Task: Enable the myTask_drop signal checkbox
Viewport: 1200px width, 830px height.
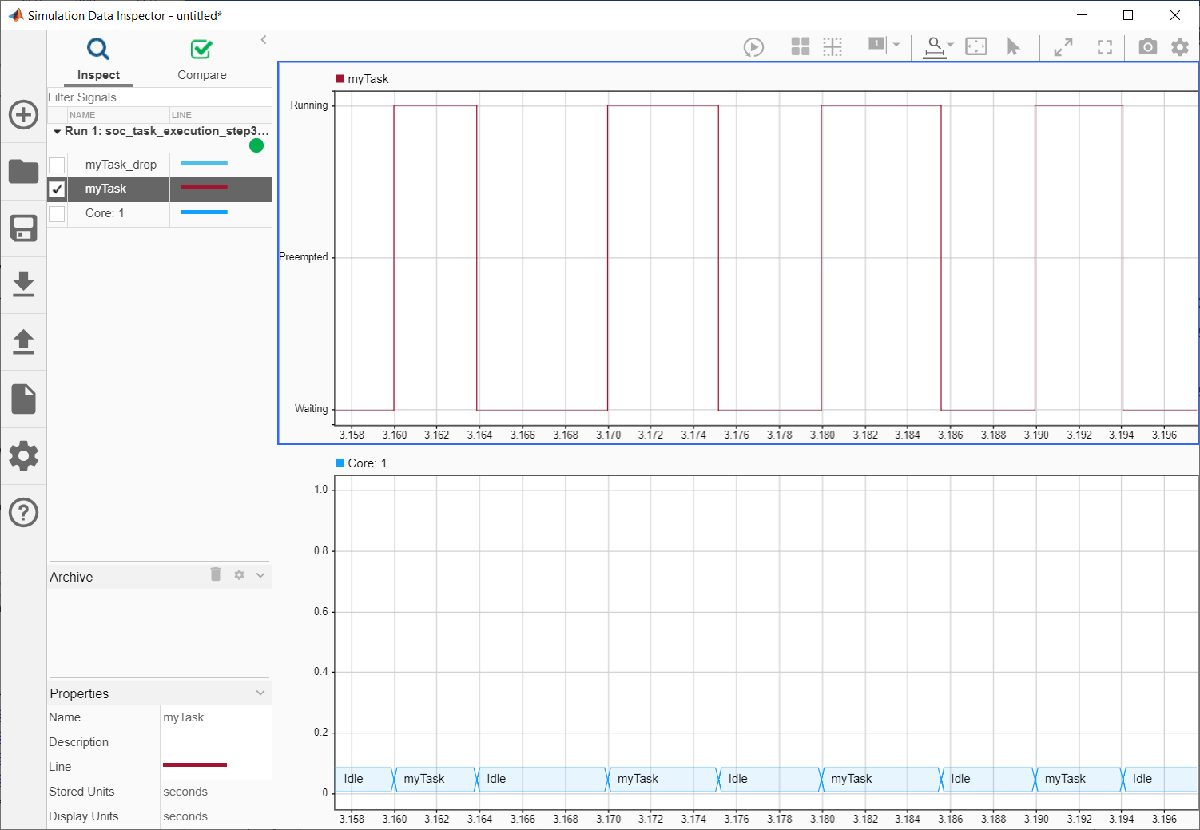Action: click(x=58, y=165)
